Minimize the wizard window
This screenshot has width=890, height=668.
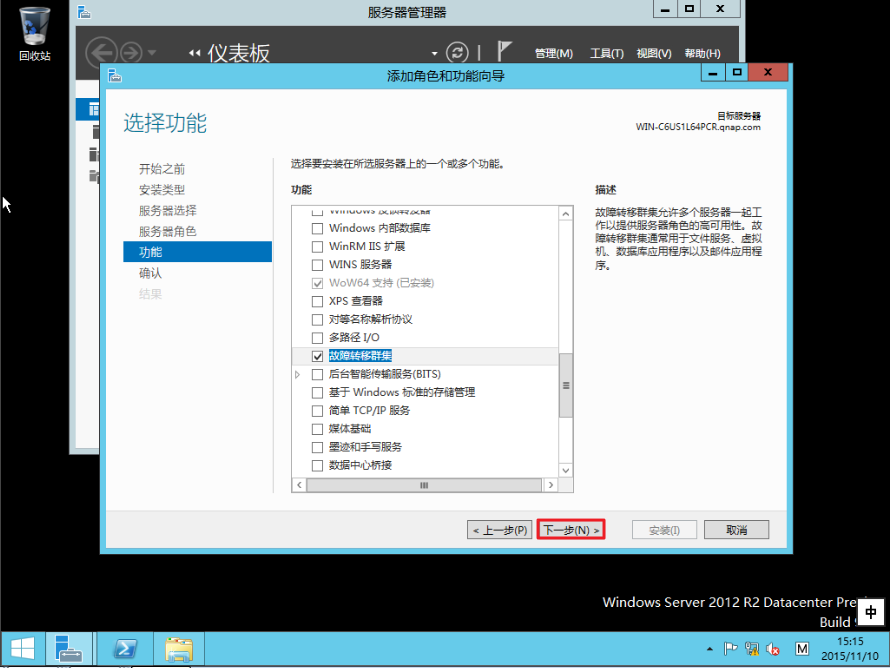713,73
